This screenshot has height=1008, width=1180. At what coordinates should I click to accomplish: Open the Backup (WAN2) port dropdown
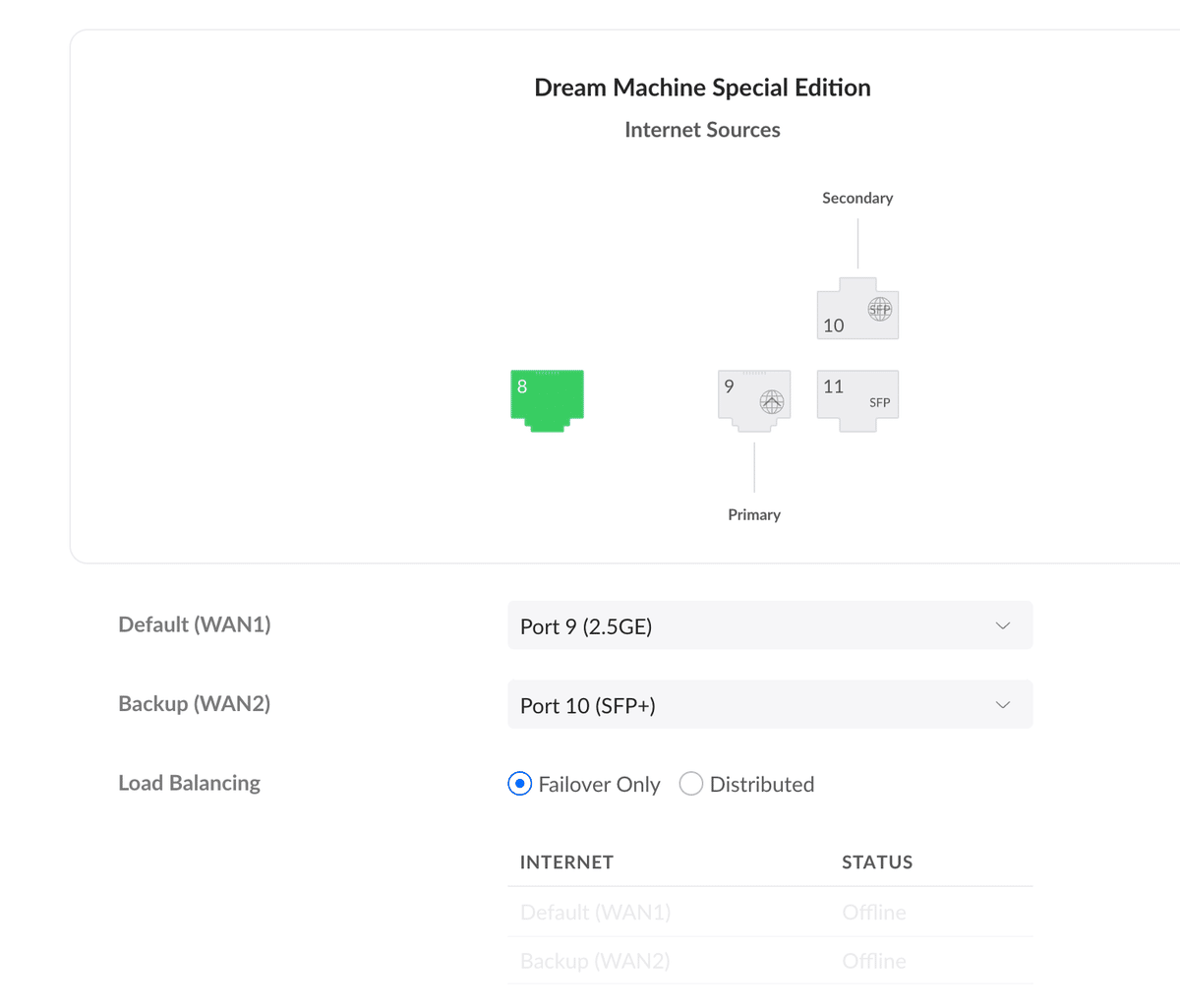pos(770,704)
